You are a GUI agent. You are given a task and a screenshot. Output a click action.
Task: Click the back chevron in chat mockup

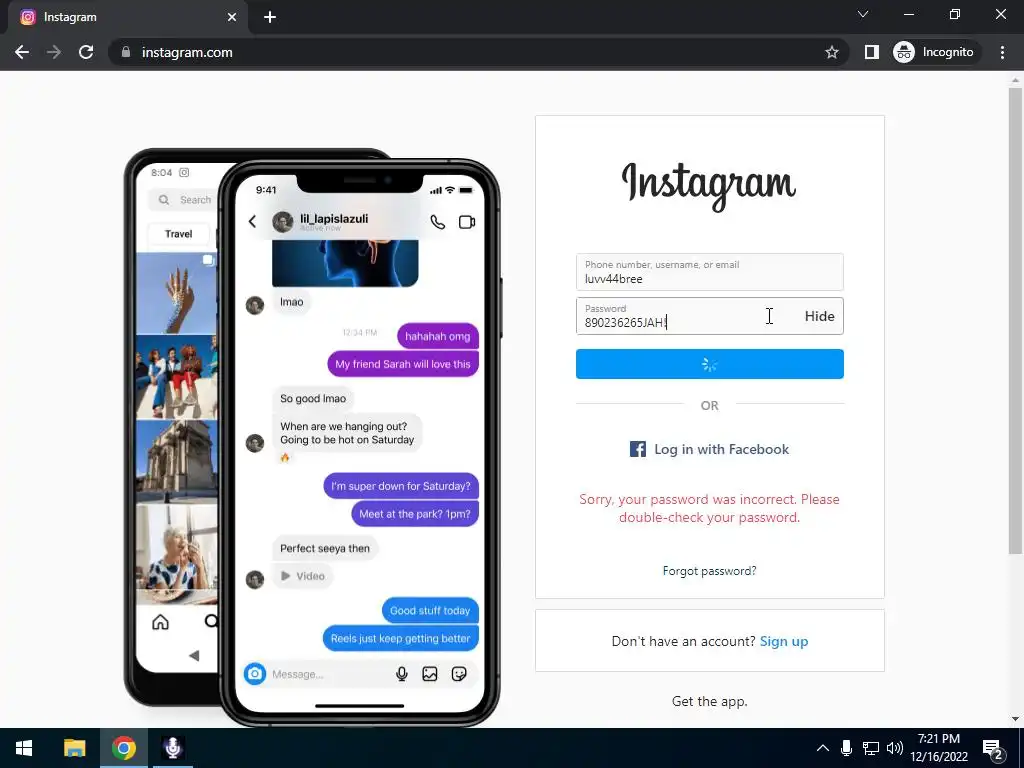[x=253, y=221]
